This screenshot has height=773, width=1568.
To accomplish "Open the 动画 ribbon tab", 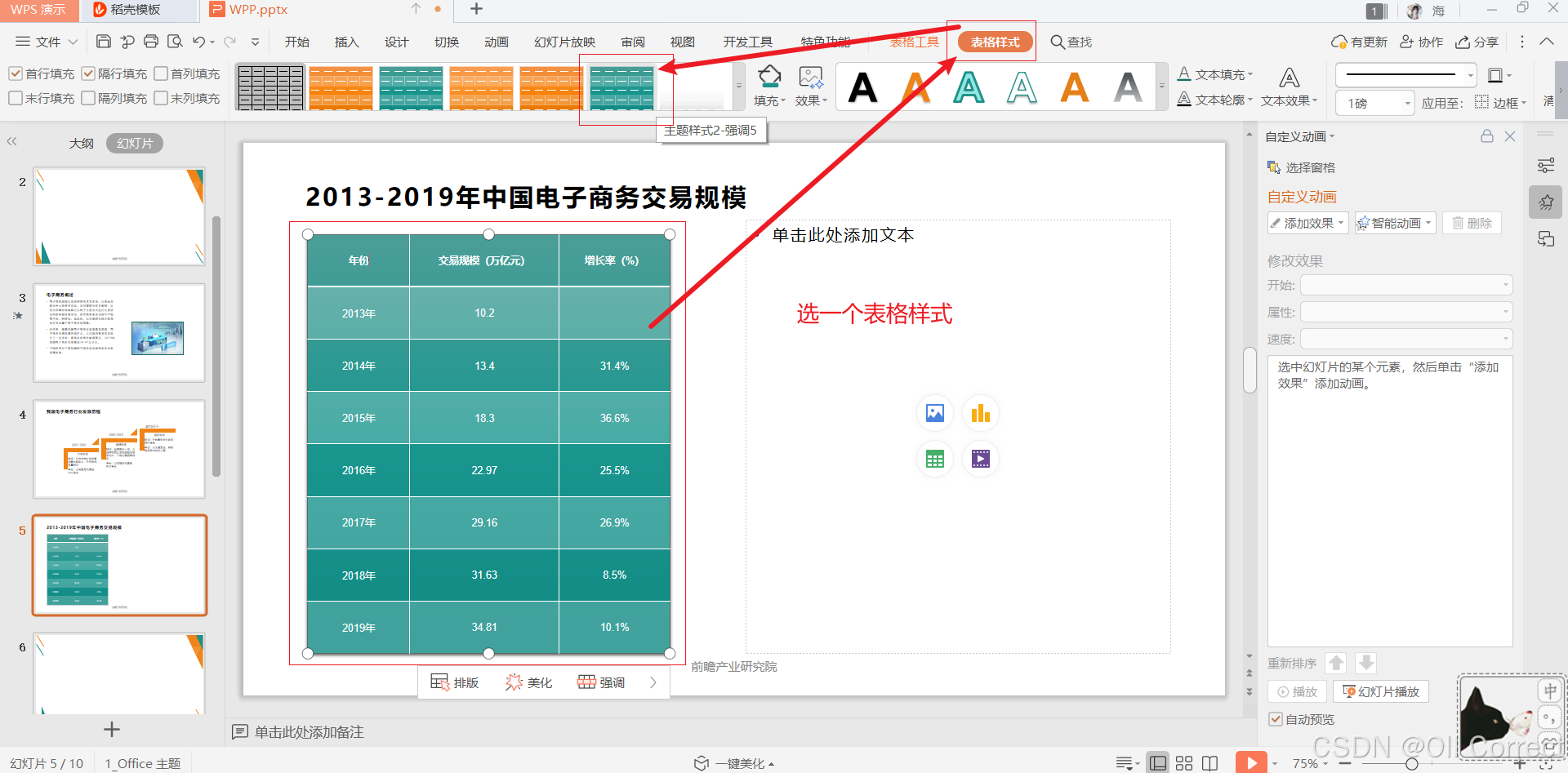I will click(x=497, y=42).
